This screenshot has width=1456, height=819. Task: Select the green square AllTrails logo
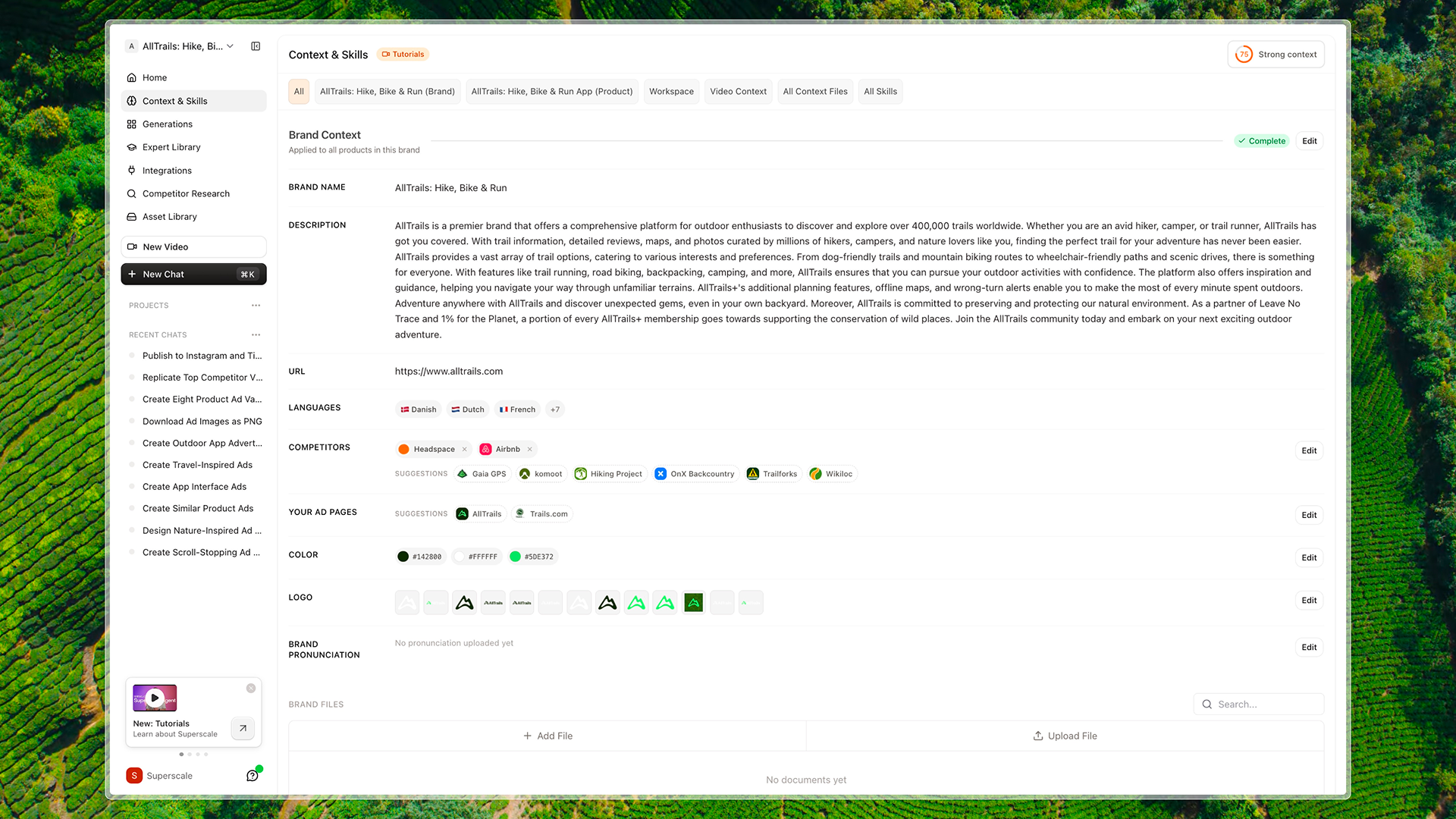tap(694, 603)
